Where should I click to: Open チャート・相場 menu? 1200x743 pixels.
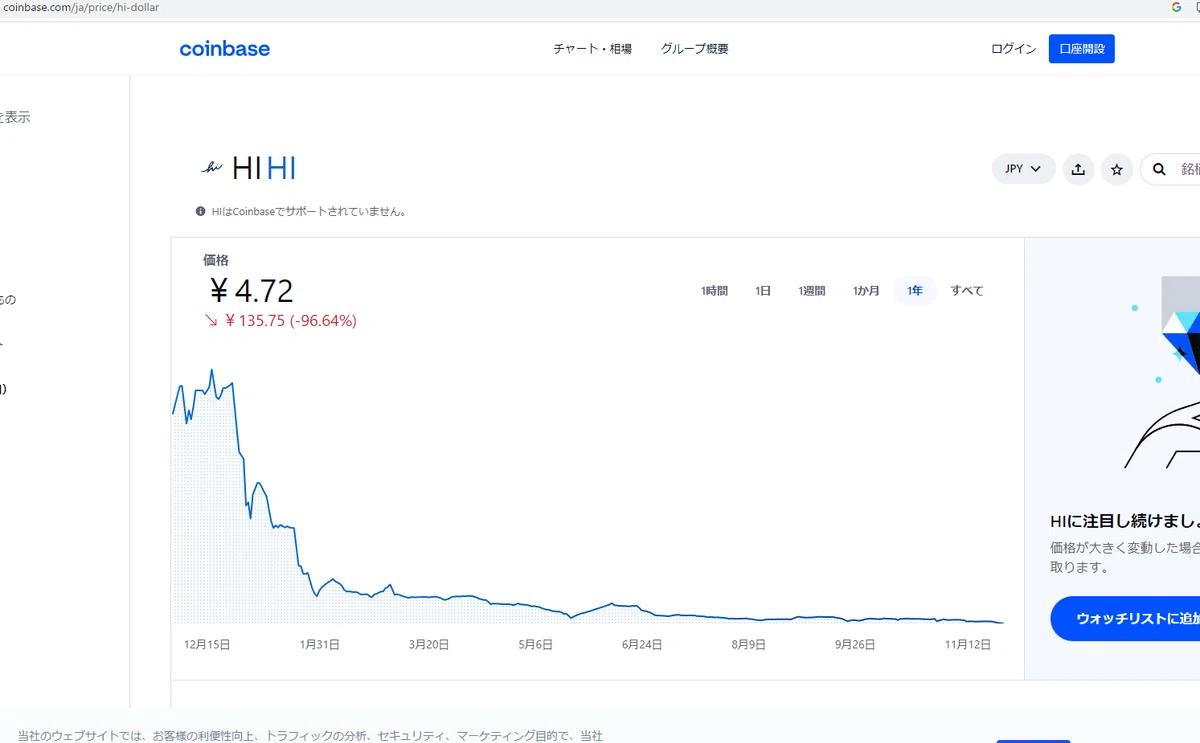click(x=593, y=48)
